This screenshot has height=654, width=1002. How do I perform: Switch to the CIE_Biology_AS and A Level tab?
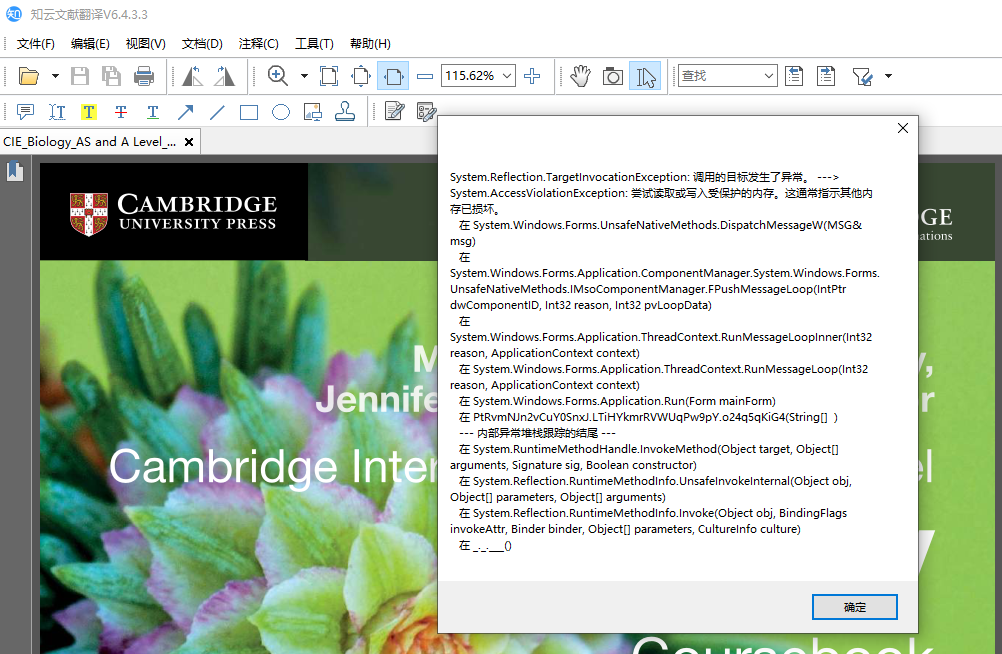pos(89,141)
